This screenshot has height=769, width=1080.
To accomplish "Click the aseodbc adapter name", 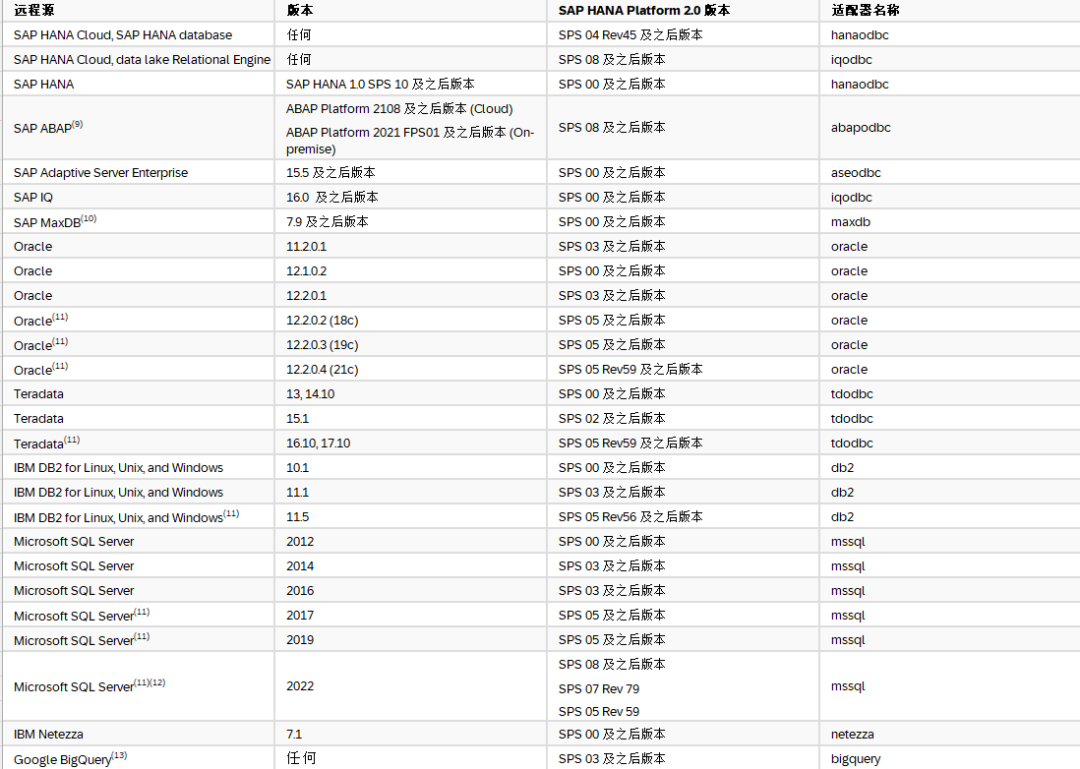I will (855, 173).
